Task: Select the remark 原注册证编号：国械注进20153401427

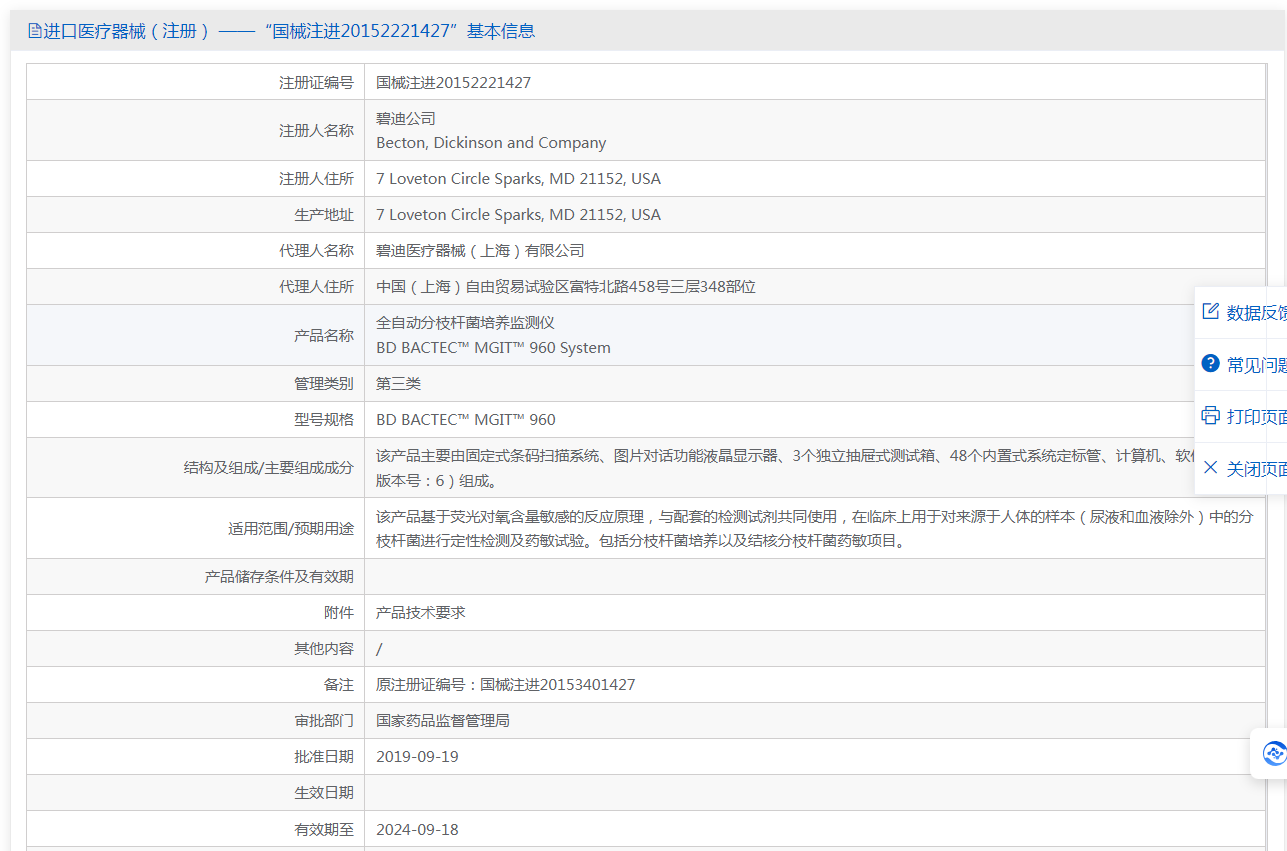Action: [x=506, y=684]
